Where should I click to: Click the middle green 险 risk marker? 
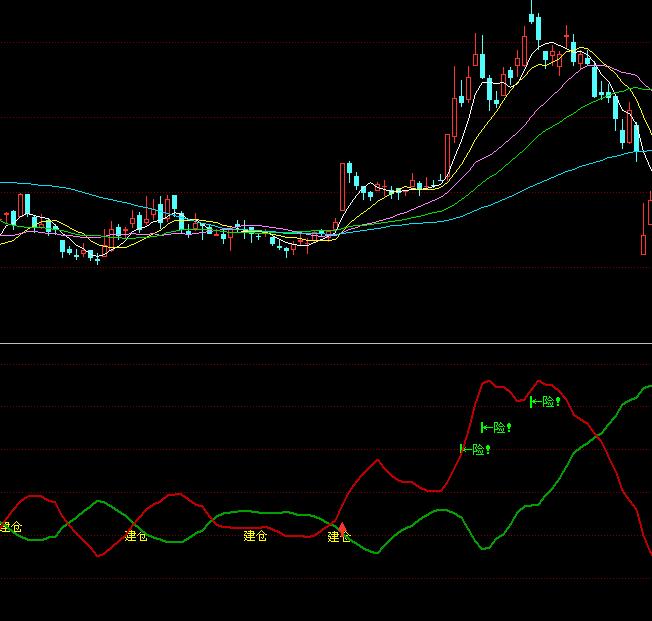[496, 427]
